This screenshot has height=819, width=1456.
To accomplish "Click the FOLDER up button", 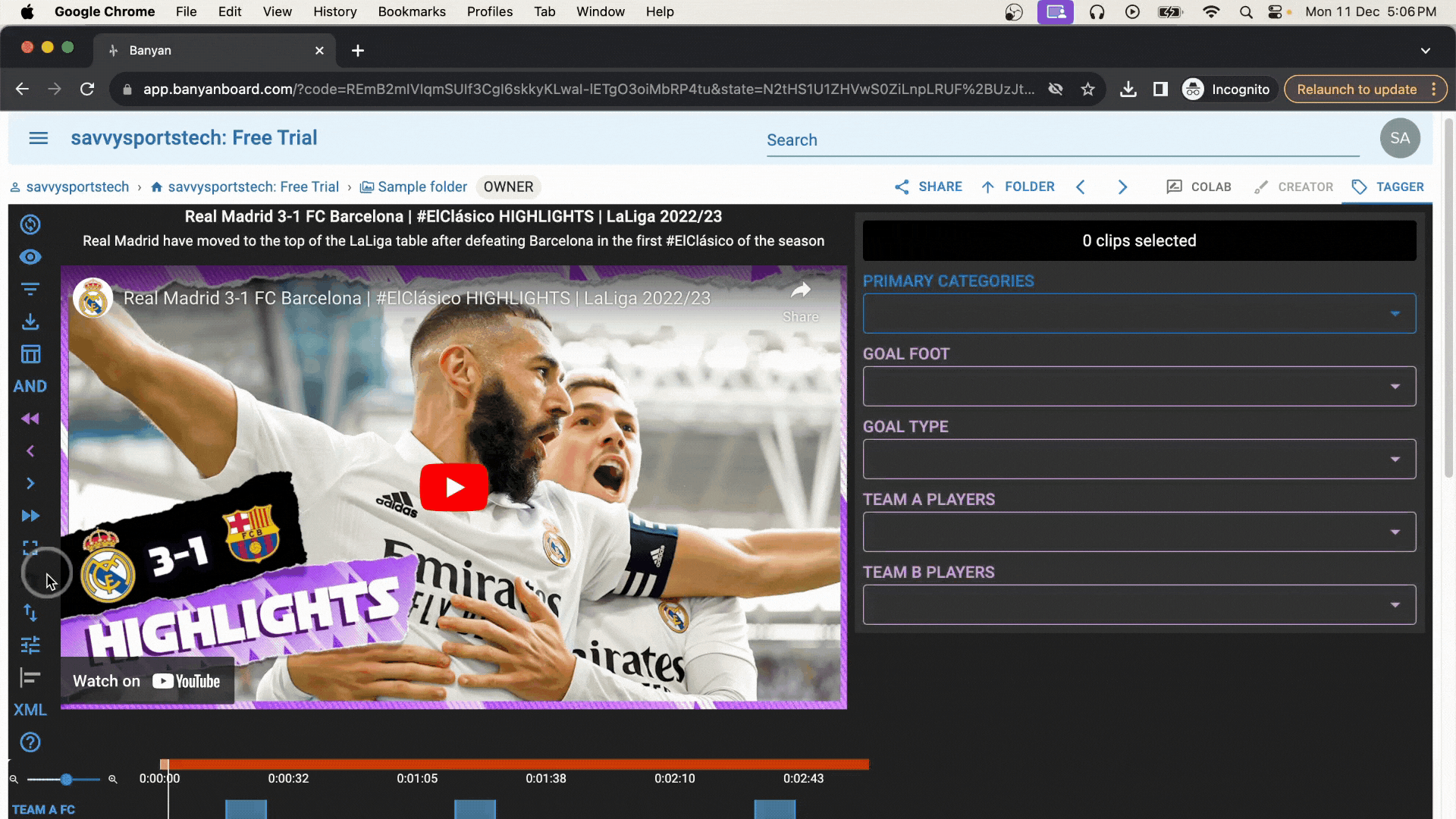I will pyautogui.click(x=1018, y=187).
